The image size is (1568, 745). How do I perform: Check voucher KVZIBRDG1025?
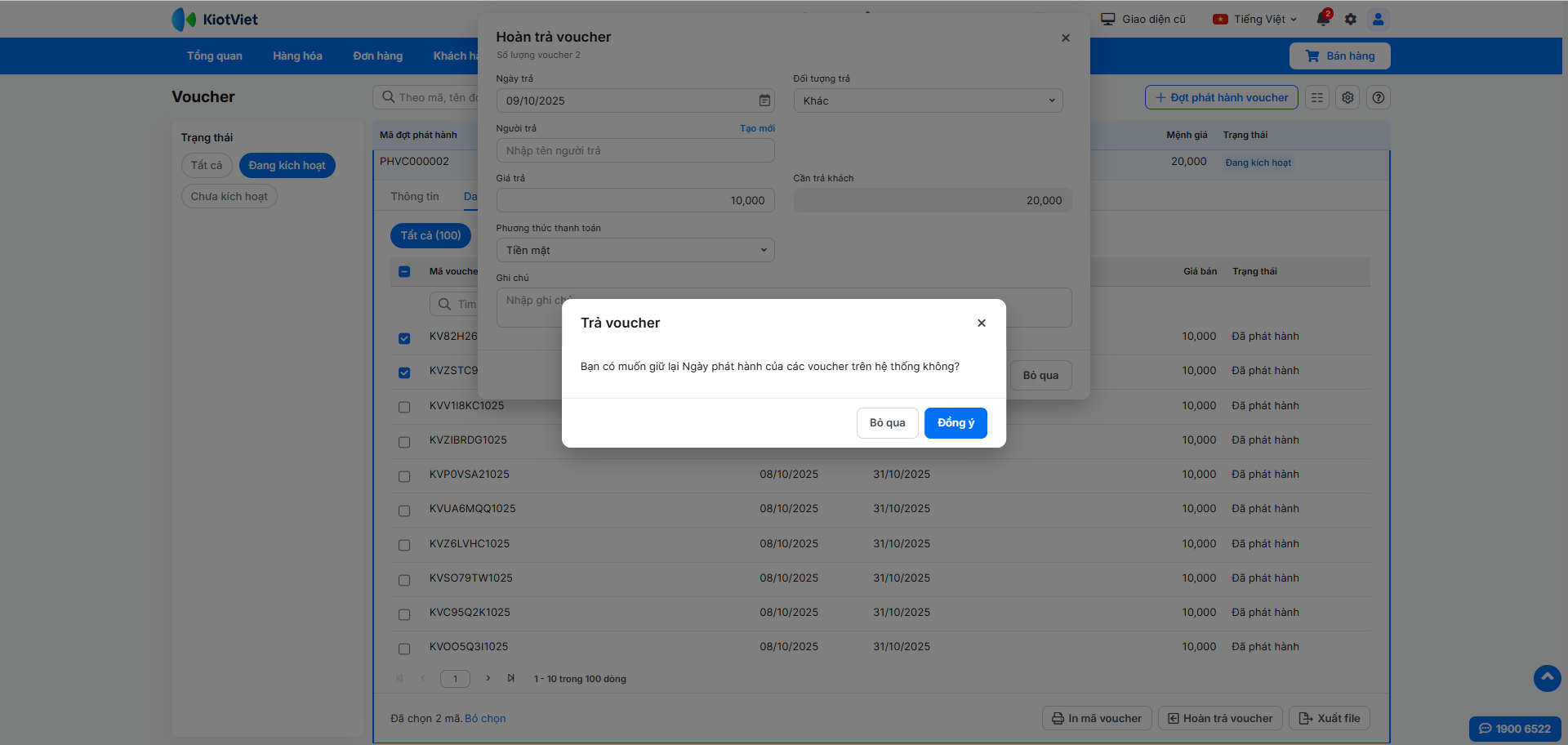tap(404, 442)
